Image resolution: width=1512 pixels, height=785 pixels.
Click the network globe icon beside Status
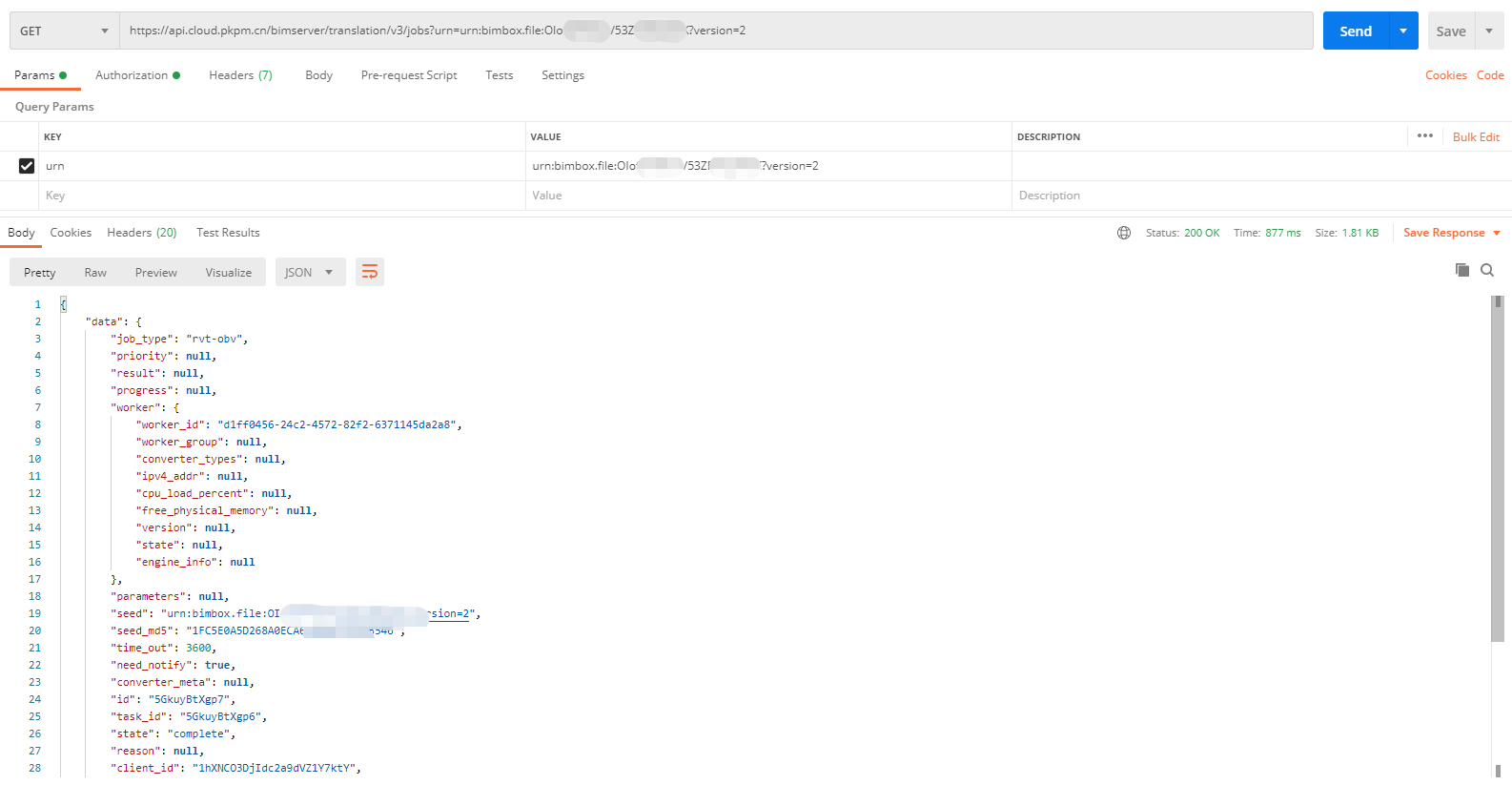[x=1124, y=233]
